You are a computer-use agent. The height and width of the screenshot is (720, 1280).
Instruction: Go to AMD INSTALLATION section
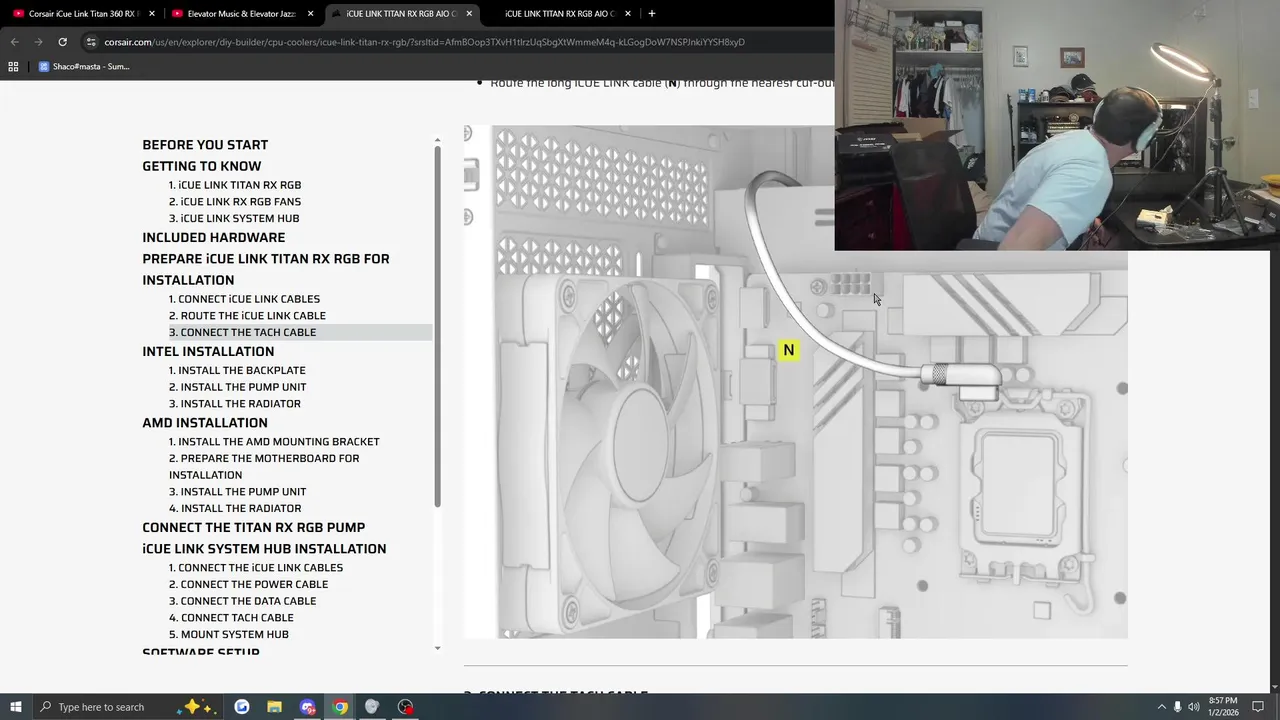coord(205,423)
